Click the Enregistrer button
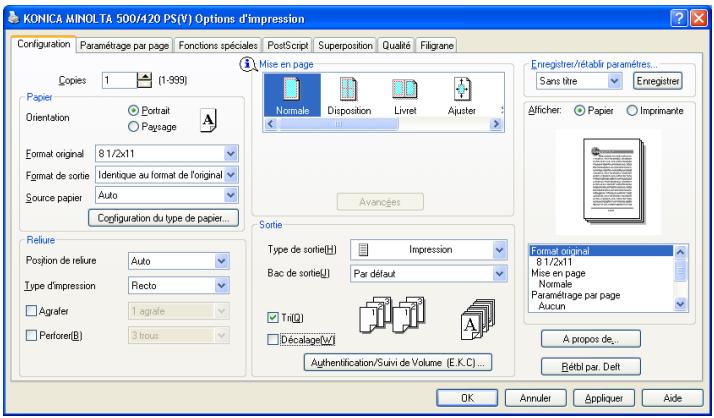The image size is (714, 418). coord(658,81)
